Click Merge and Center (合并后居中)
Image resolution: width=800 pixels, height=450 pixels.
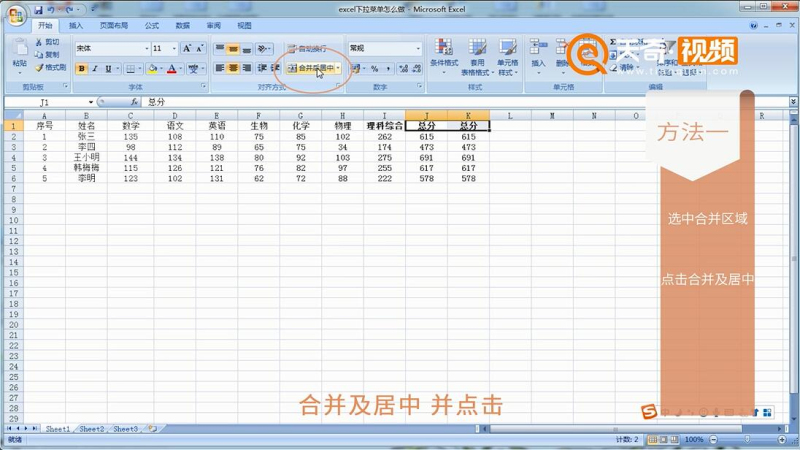tap(311, 68)
